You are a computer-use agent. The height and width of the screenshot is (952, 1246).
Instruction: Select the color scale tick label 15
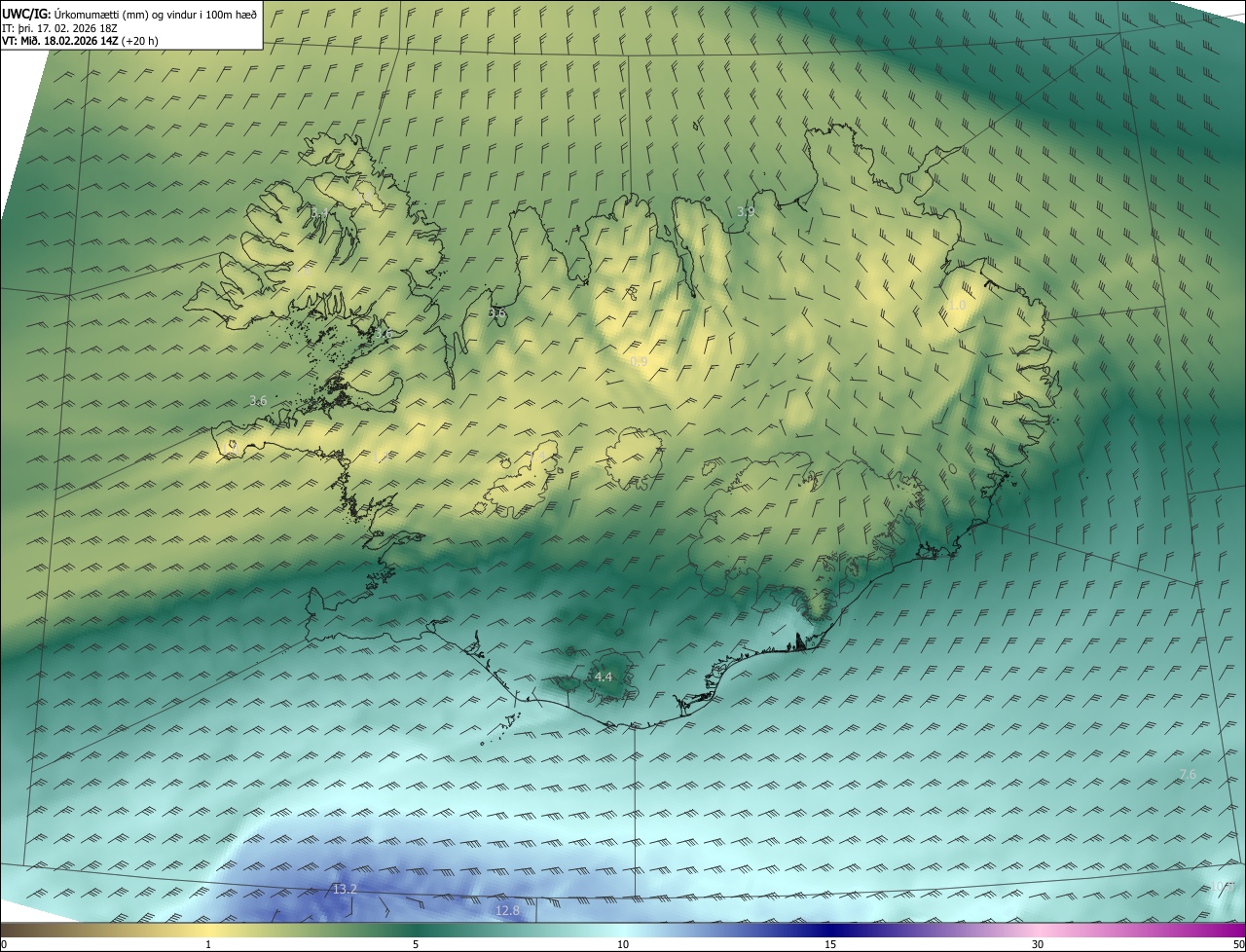coord(830,944)
